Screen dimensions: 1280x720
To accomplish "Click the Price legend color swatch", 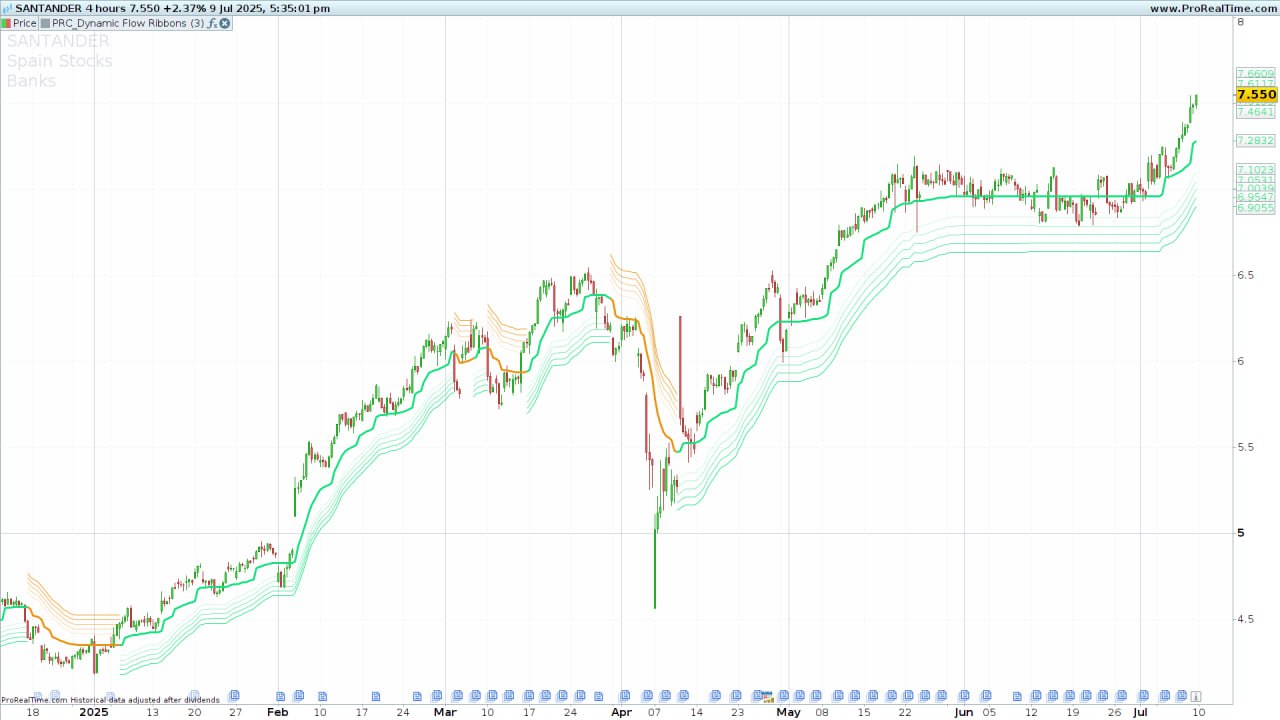I will [7, 23].
